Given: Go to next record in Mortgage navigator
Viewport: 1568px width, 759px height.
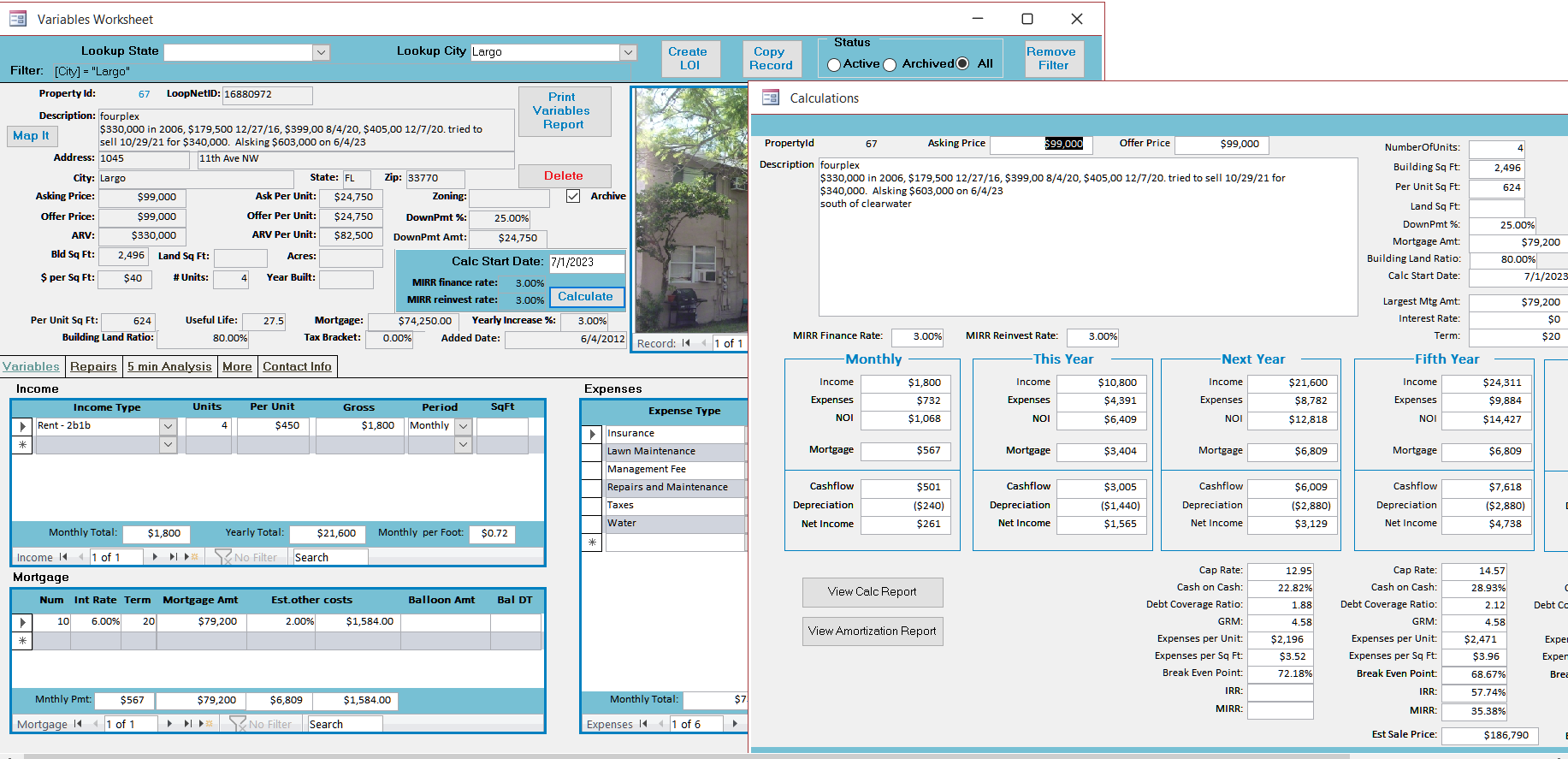Looking at the screenshot, I should click(169, 724).
